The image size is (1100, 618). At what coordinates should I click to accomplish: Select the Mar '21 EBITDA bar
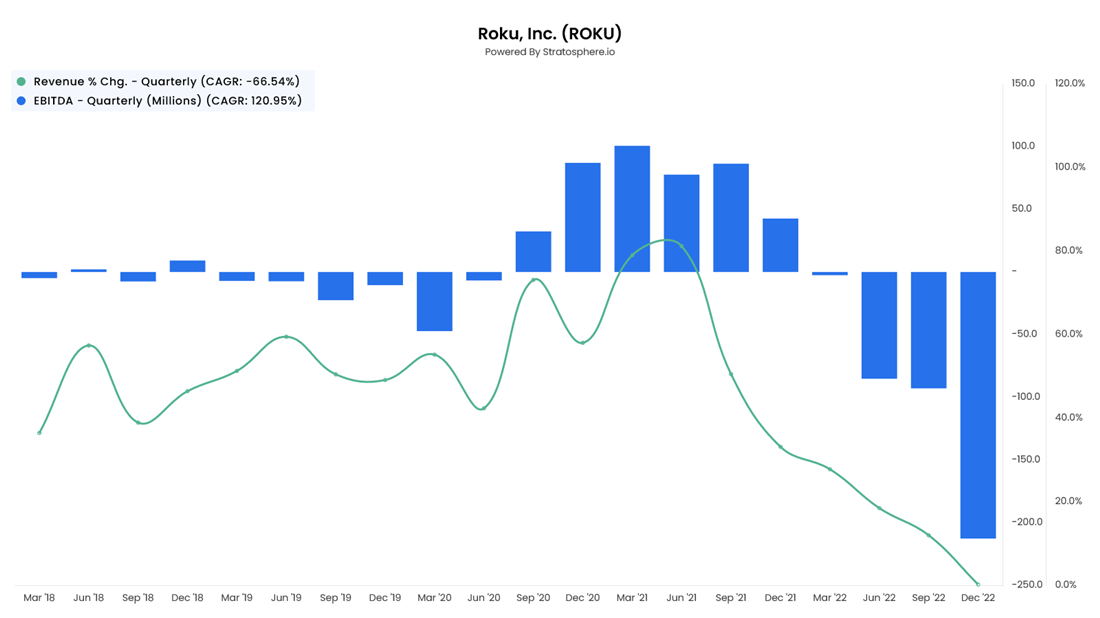tap(632, 209)
